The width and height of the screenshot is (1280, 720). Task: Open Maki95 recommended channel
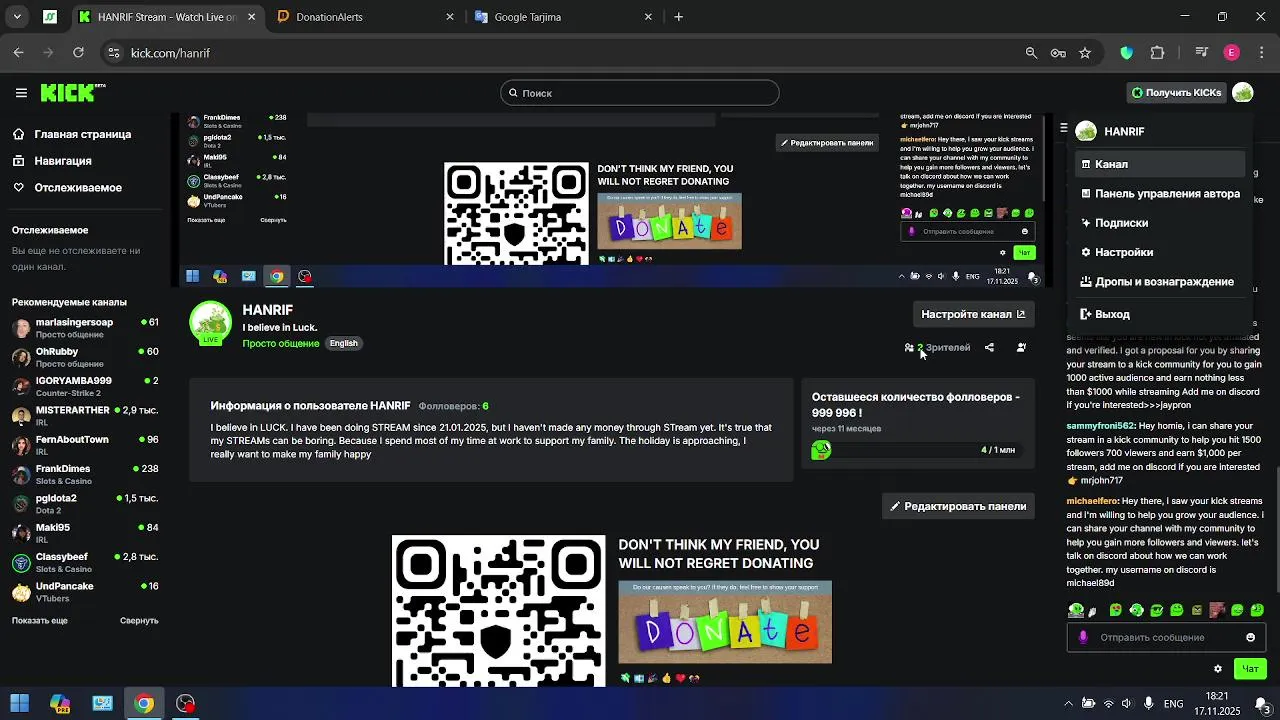pos(85,533)
